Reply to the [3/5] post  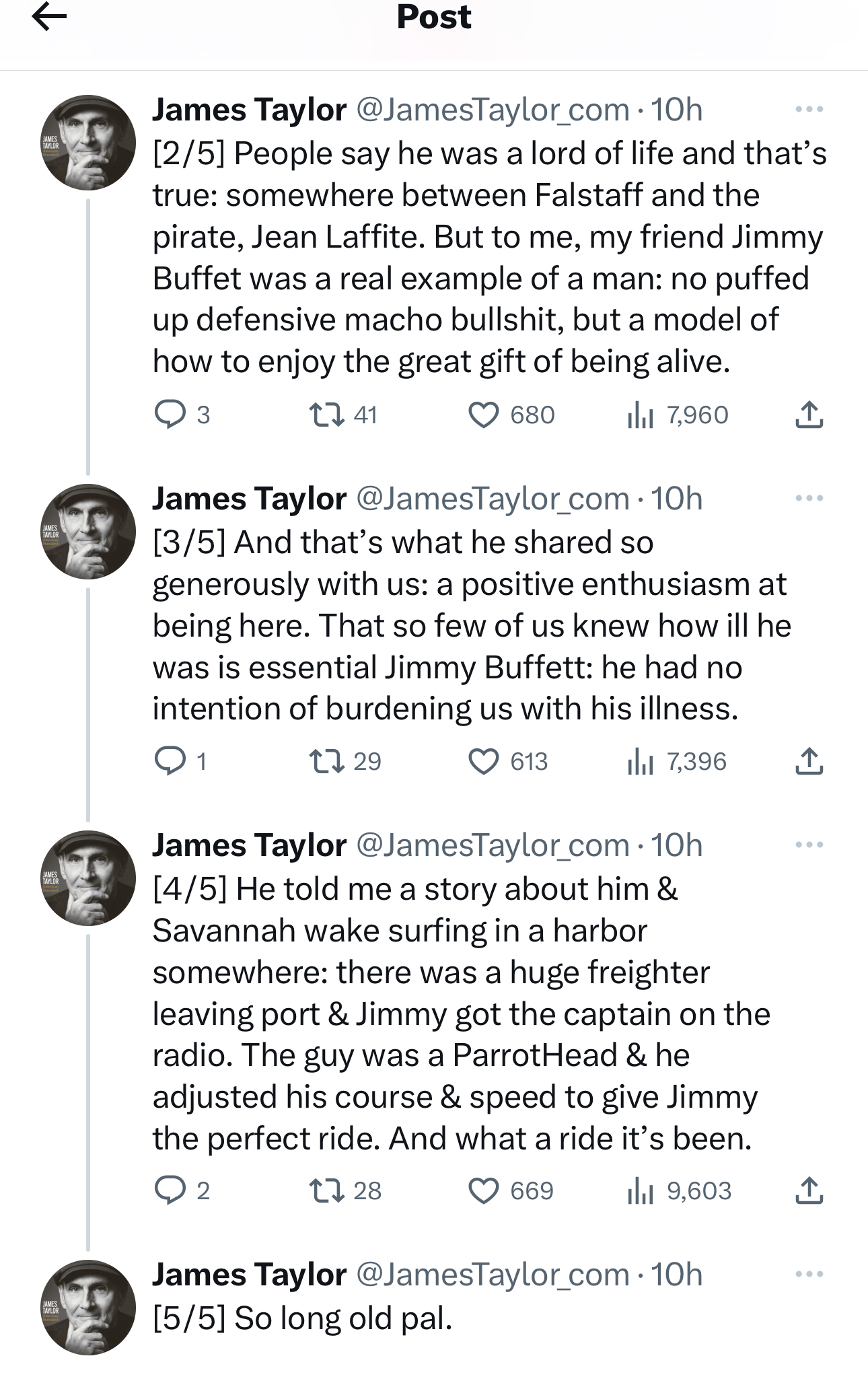click(170, 761)
